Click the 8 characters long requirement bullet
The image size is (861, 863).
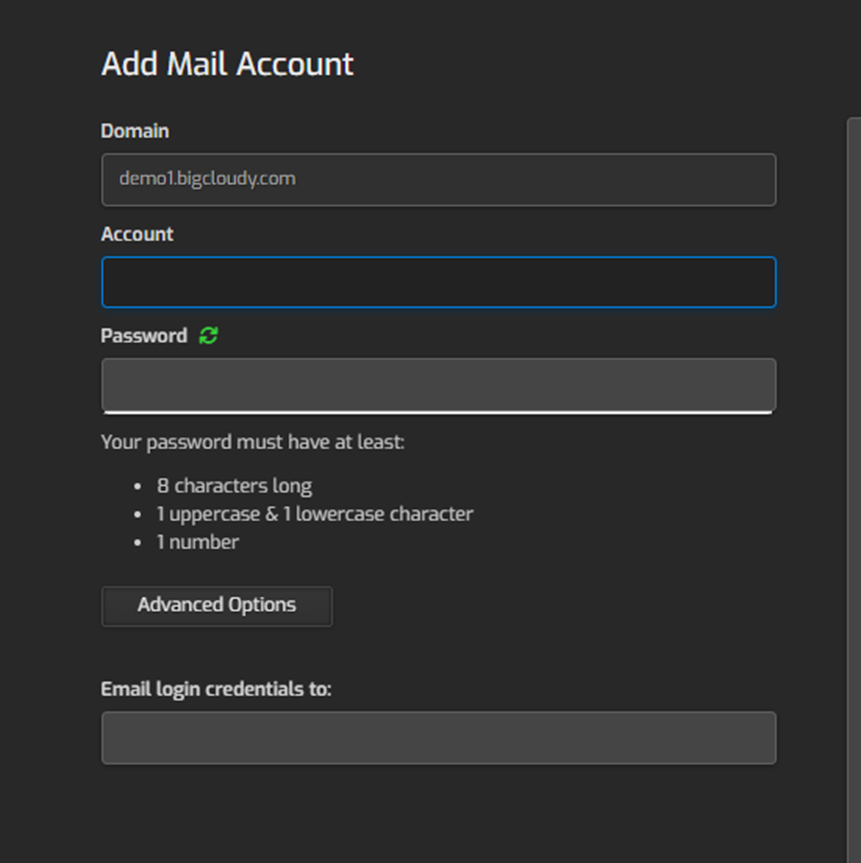pos(234,485)
